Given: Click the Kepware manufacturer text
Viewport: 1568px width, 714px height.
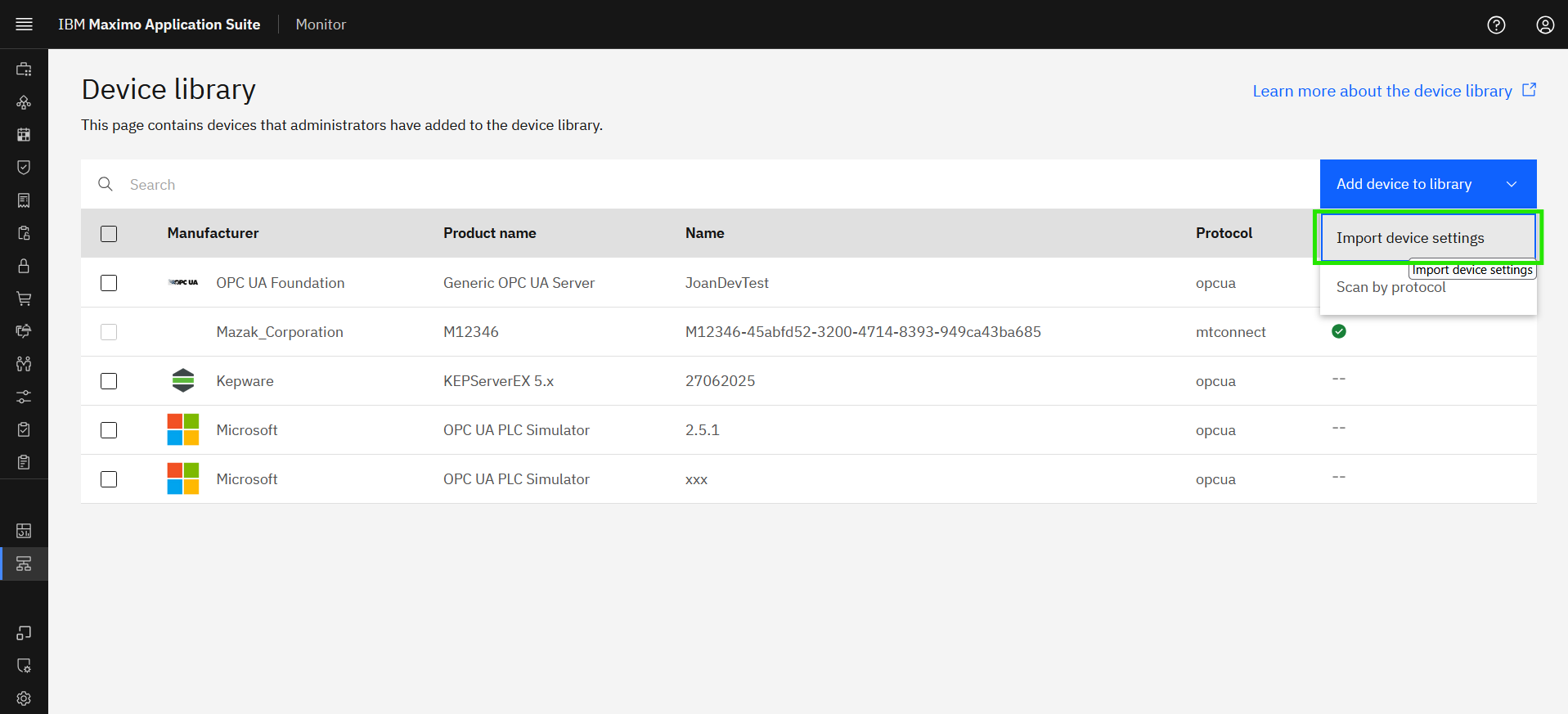Looking at the screenshot, I should (245, 381).
